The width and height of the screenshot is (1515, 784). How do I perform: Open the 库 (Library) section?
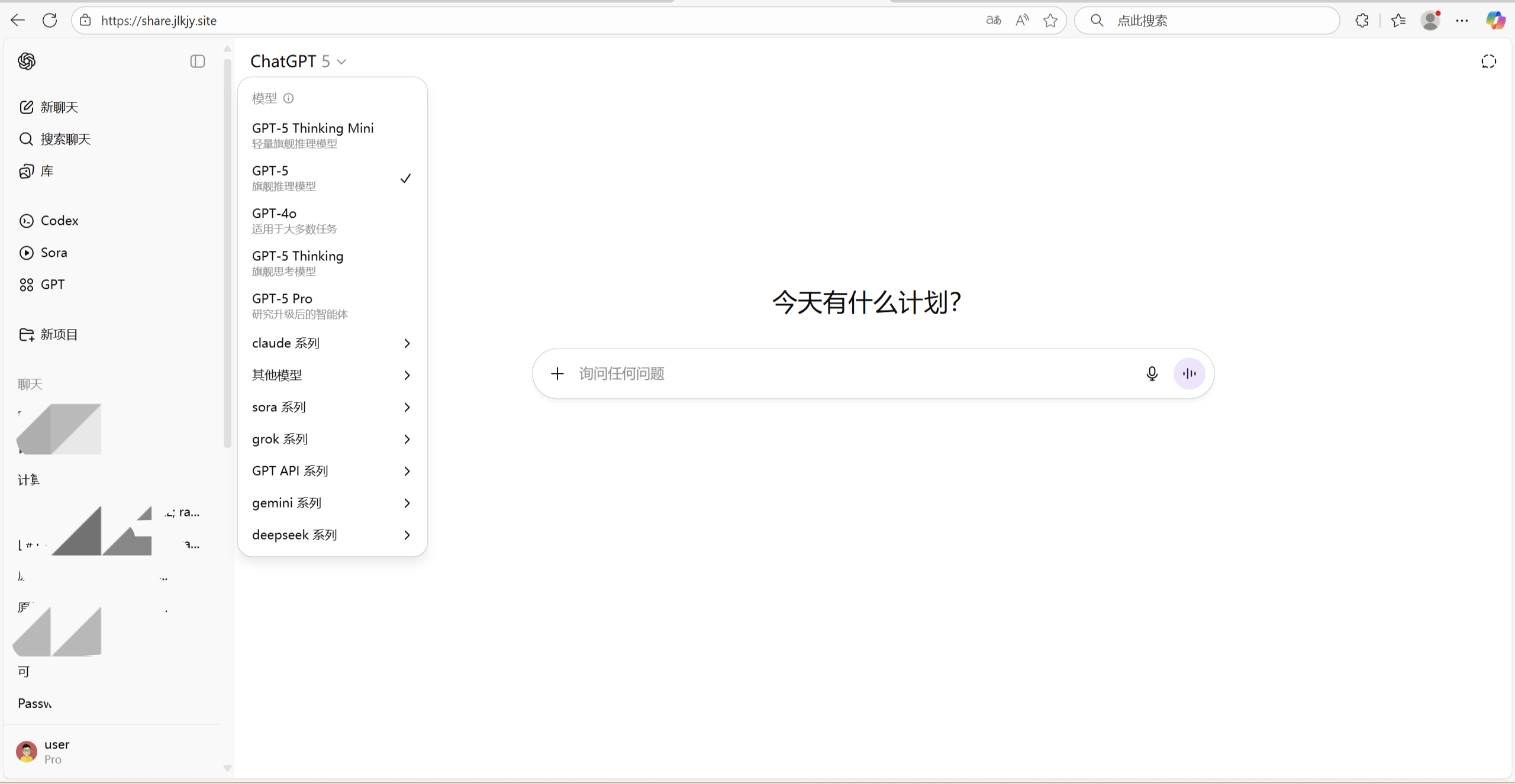(47, 170)
